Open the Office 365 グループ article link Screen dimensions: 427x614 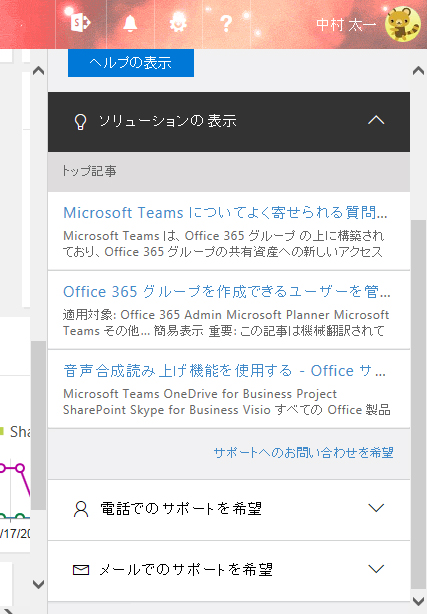tap(227, 292)
